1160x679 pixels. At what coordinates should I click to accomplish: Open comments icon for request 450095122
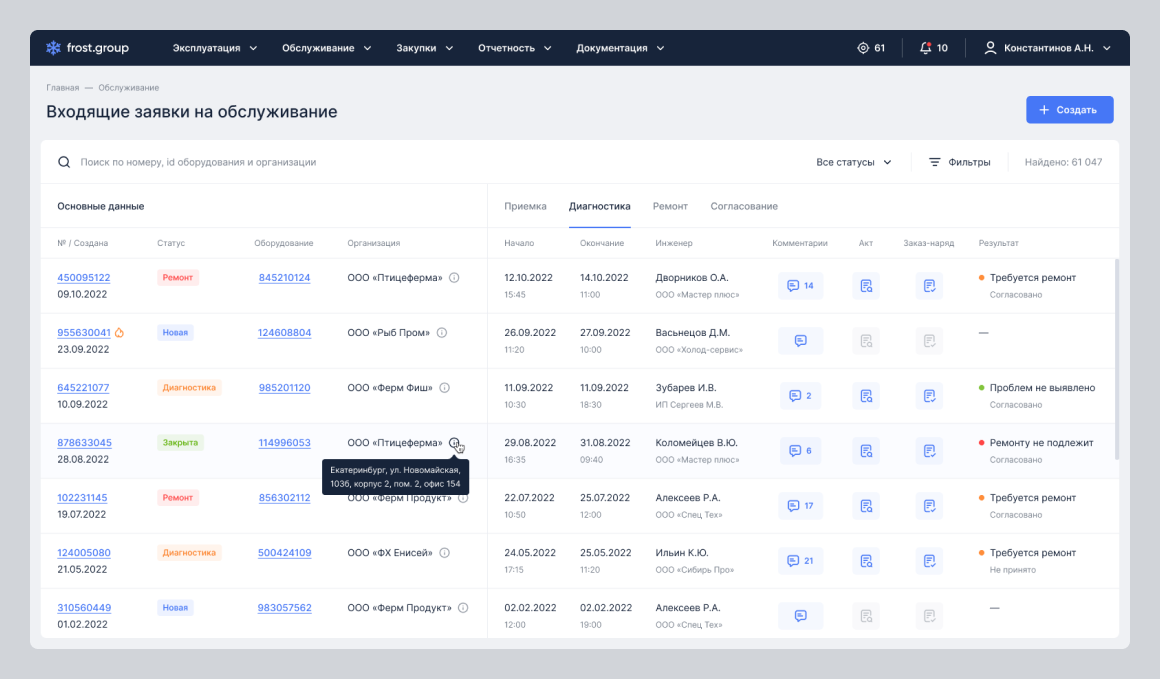(800, 286)
